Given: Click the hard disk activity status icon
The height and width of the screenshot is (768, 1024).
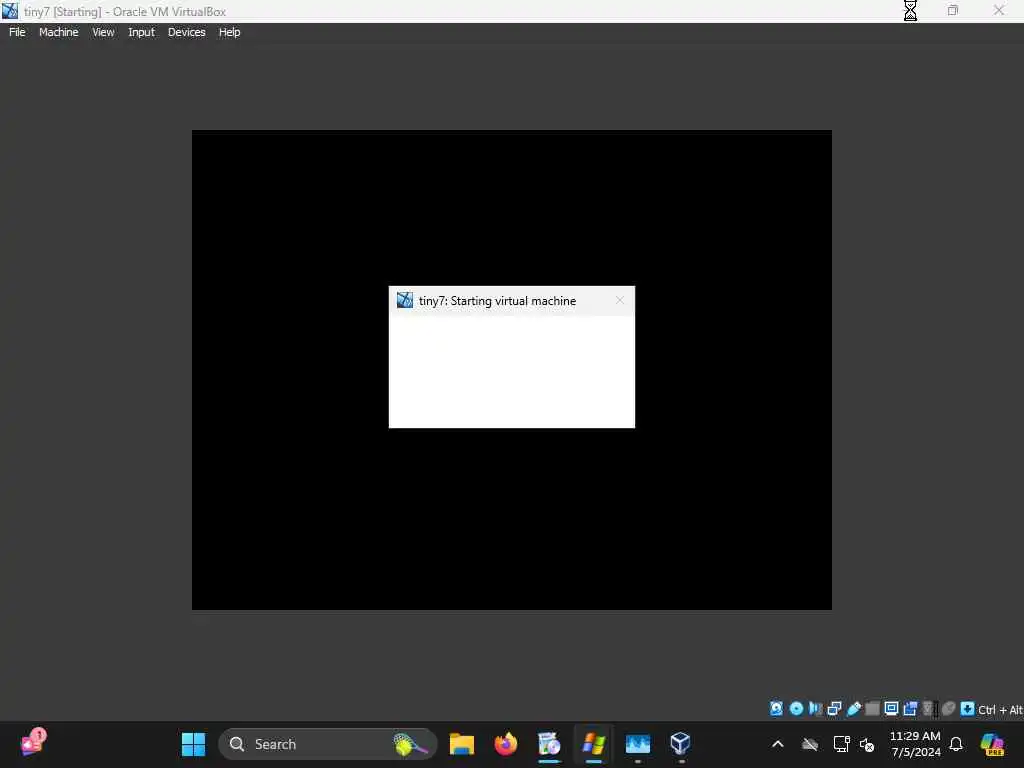Looking at the screenshot, I should tap(776, 709).
